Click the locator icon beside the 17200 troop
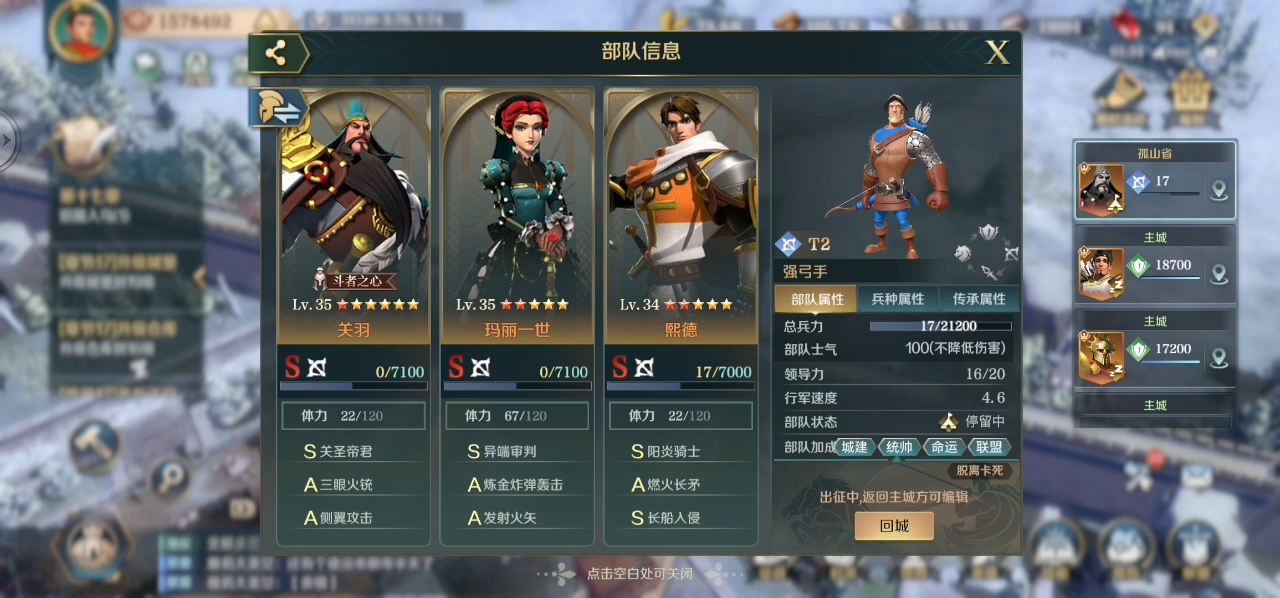Viewport: 1280px width, 598px height. tap(1218, 357)
